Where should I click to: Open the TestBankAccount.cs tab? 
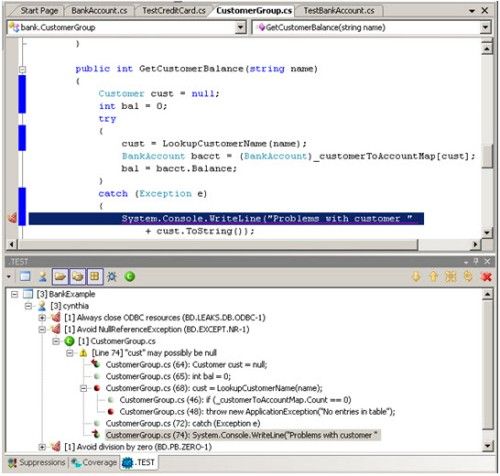(x=339, y=11)
